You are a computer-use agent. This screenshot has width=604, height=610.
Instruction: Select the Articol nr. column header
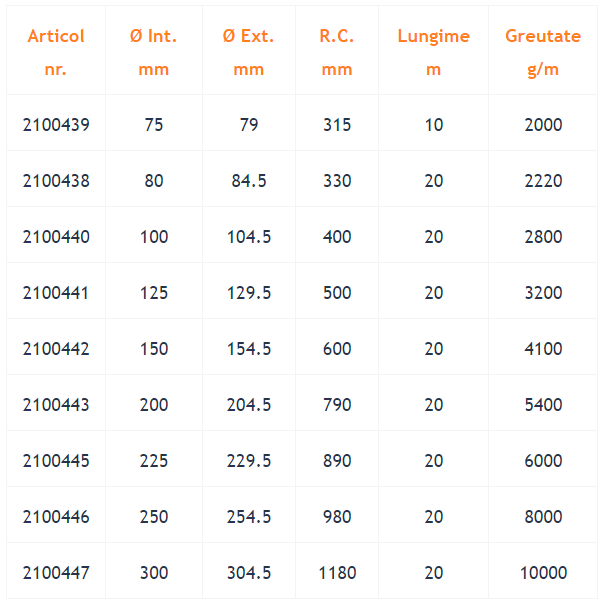point(56,51)
